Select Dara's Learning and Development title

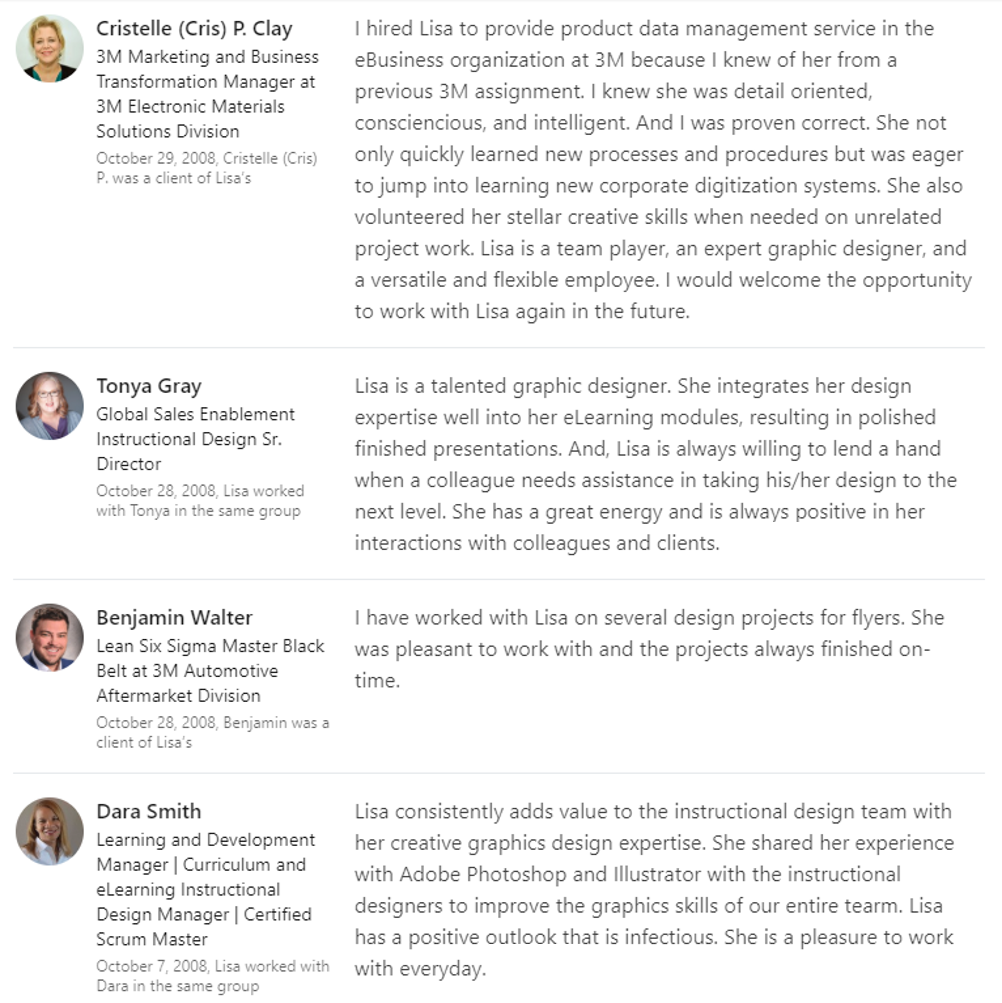tap(205, 889)
